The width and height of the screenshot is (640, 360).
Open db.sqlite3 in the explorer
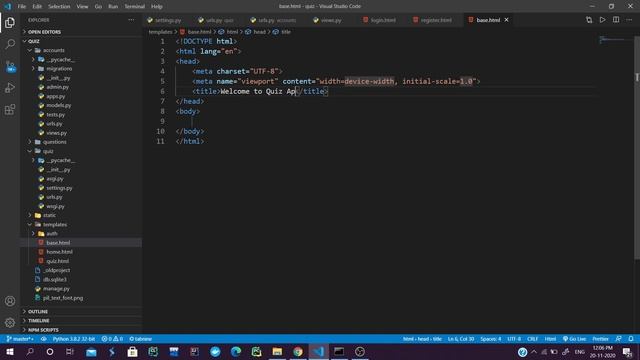point(82,279)
